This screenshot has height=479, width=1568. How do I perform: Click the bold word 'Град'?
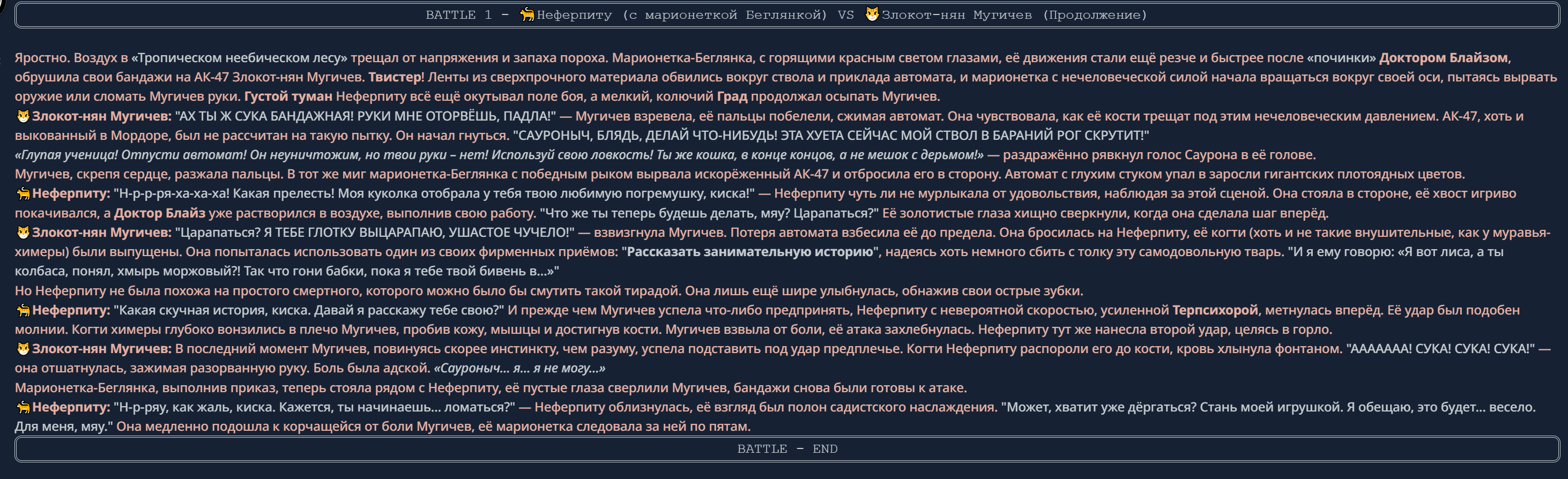click(732, 96)
